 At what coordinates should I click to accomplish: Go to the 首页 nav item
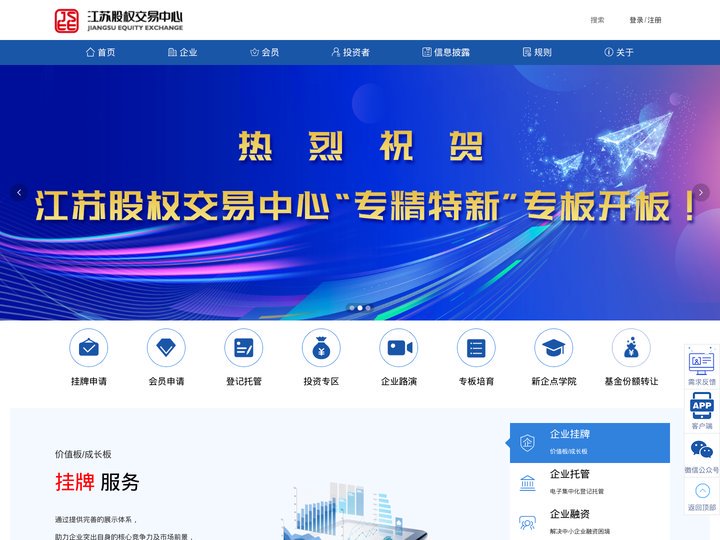pyautogui.click(x=101, y=52)
